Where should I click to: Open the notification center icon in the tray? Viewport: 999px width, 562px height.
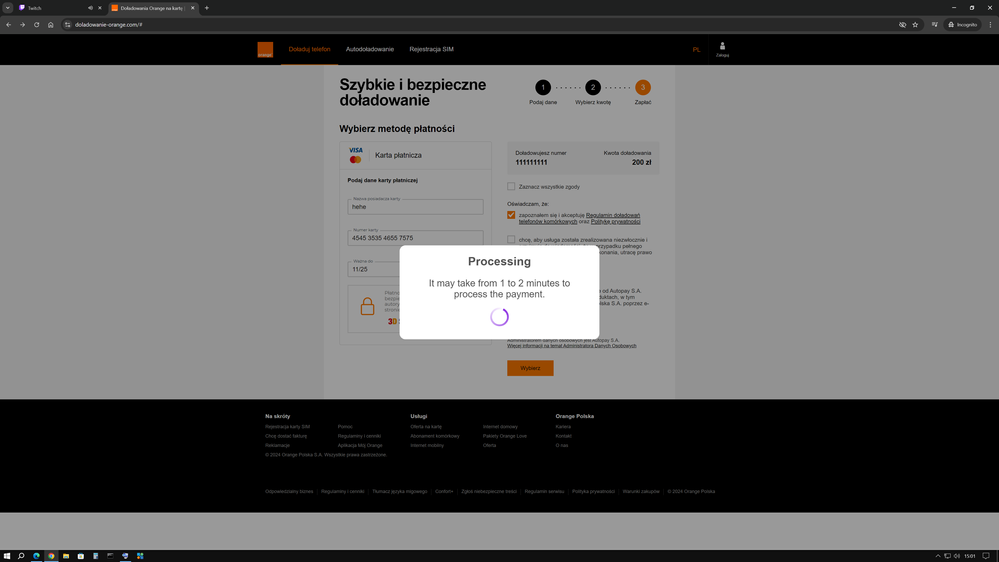click(x=986, y=556)
